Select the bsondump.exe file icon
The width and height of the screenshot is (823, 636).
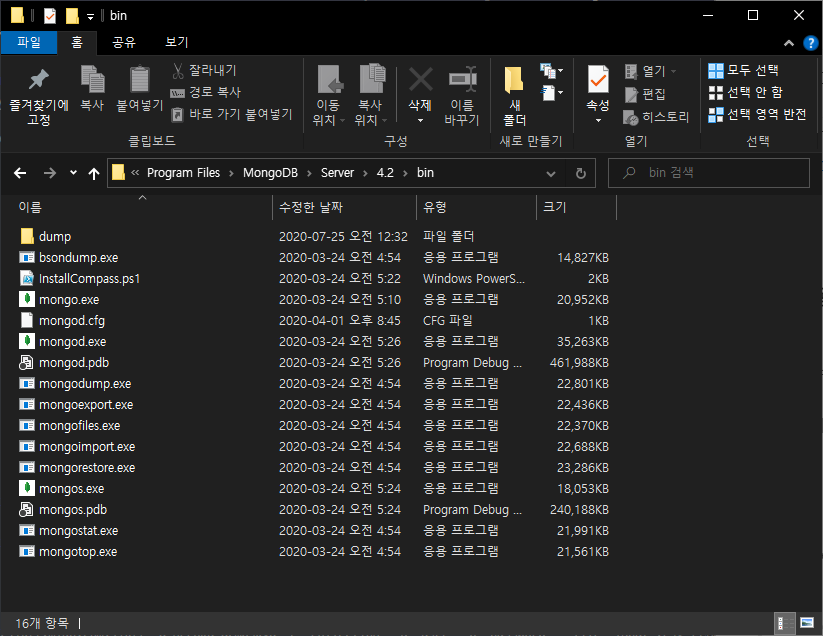[x=27, y=257]
